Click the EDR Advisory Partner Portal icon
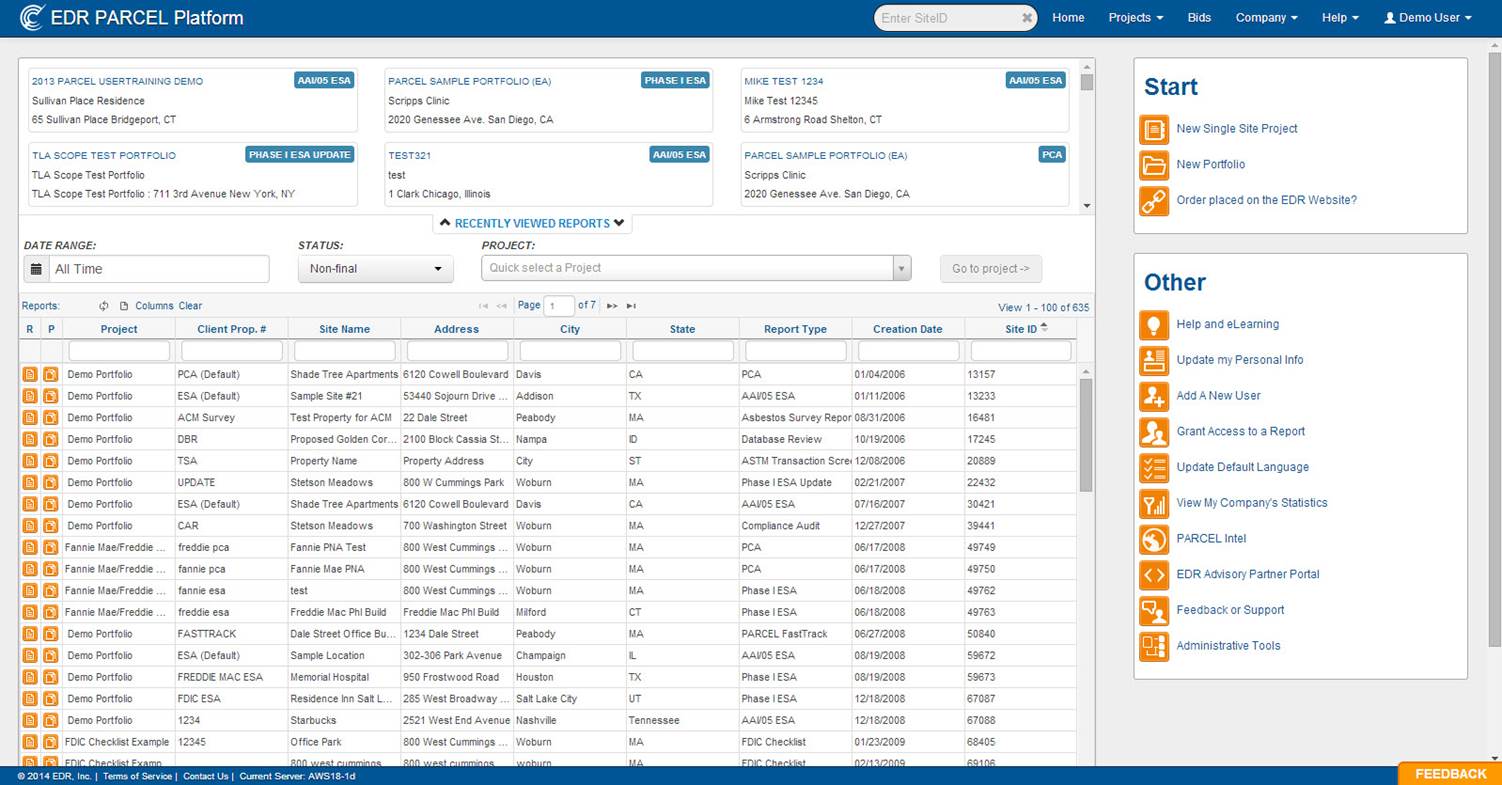This screenshot has height=785, width=1502. tap(1154, 575)
